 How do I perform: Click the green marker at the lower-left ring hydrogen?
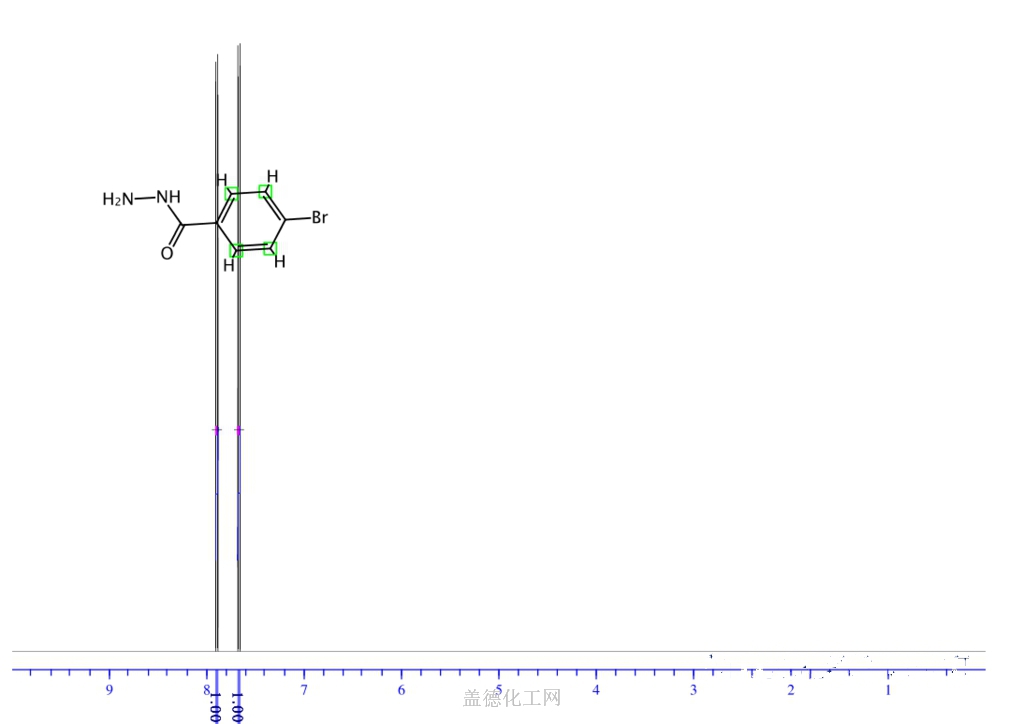[236, 250]
